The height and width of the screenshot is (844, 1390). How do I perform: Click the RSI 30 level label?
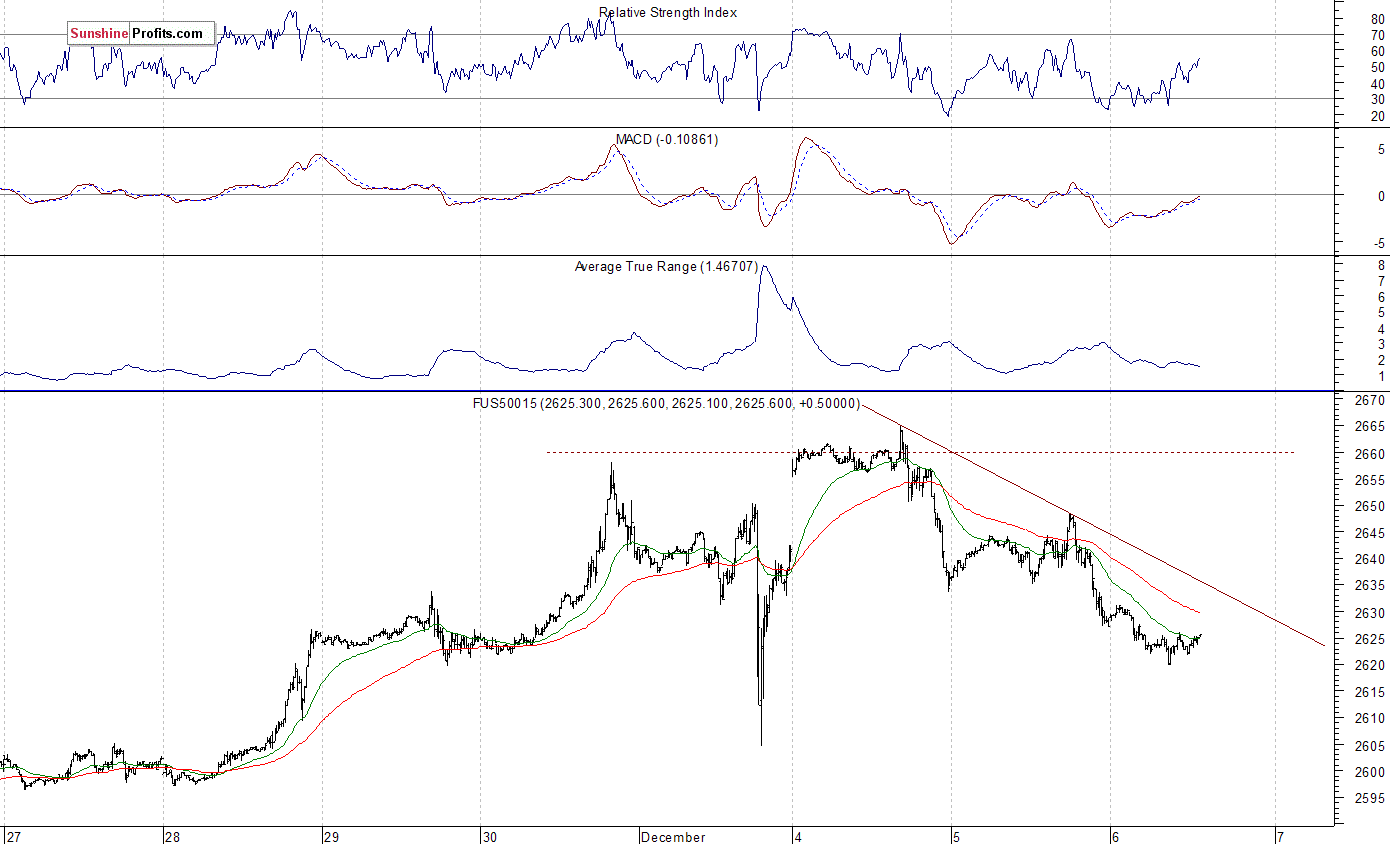click(x=1377, y=99)
